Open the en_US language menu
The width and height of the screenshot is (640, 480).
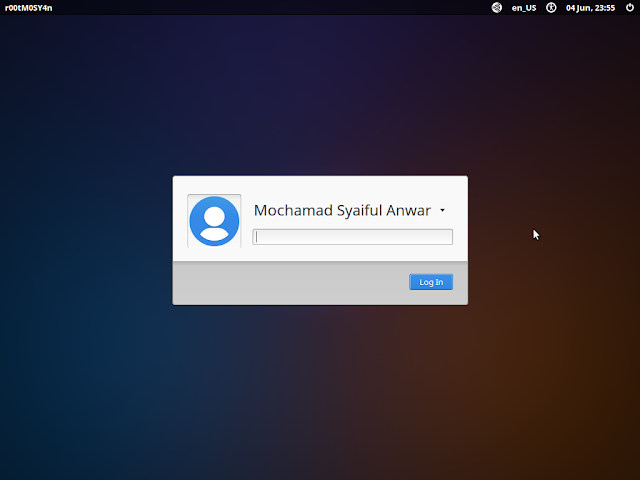point(524,8)
